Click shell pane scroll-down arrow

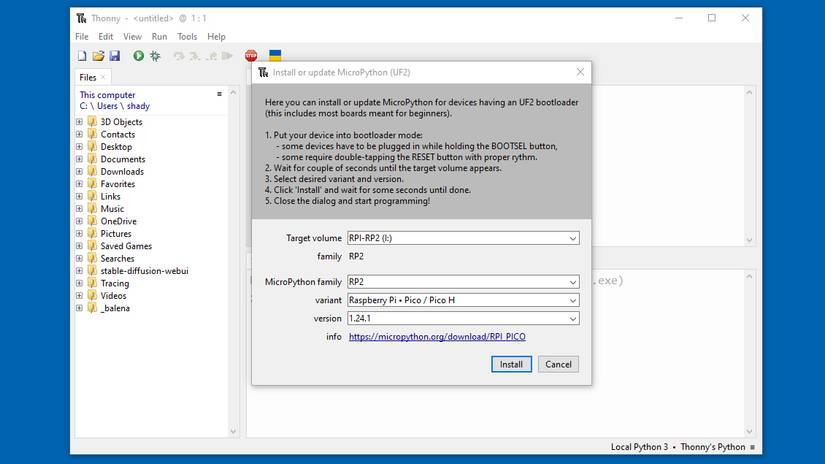click(749, 432)
